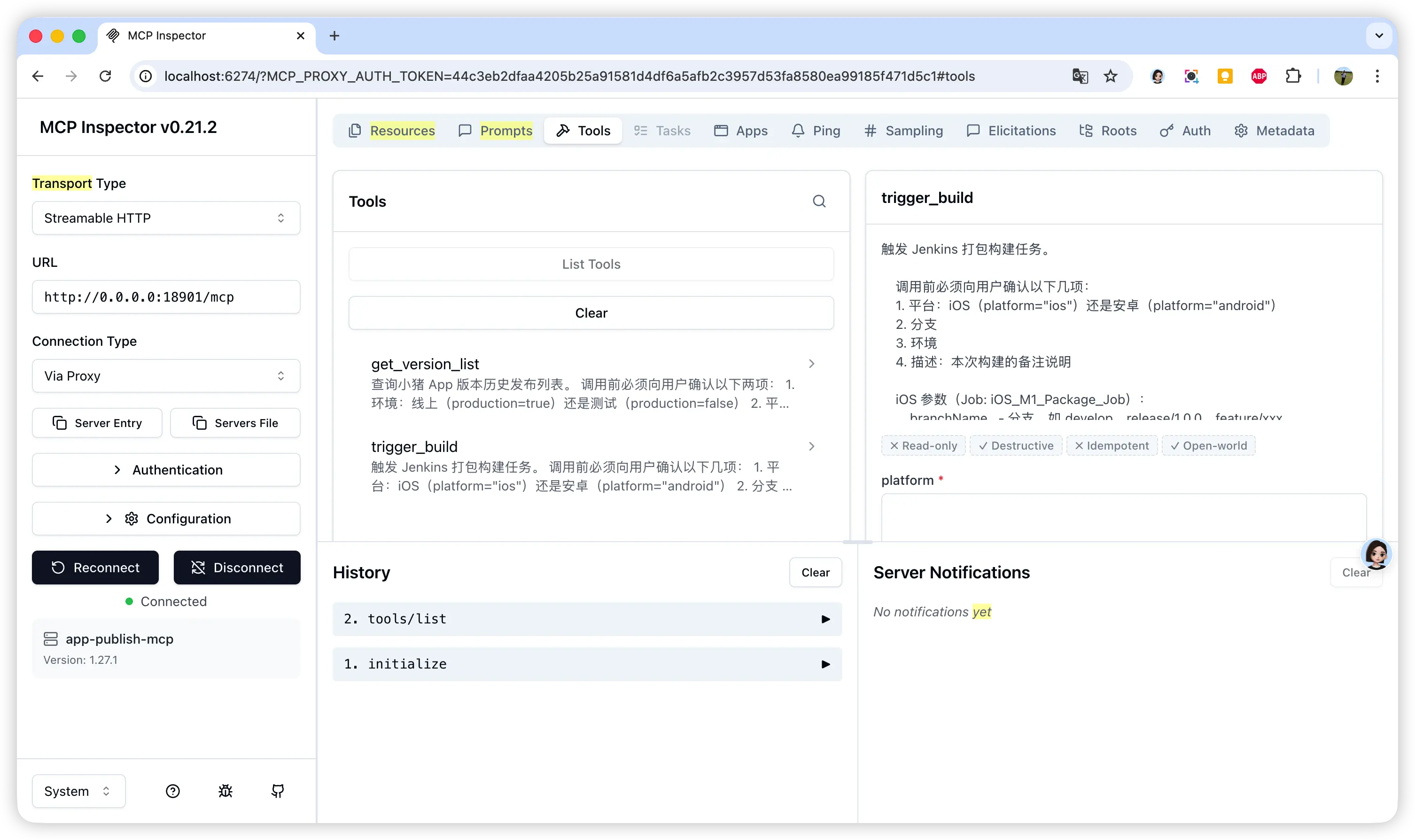Select the get_version_list tool
Screen dimensions: 1415x840
click(x=591, y=384)
